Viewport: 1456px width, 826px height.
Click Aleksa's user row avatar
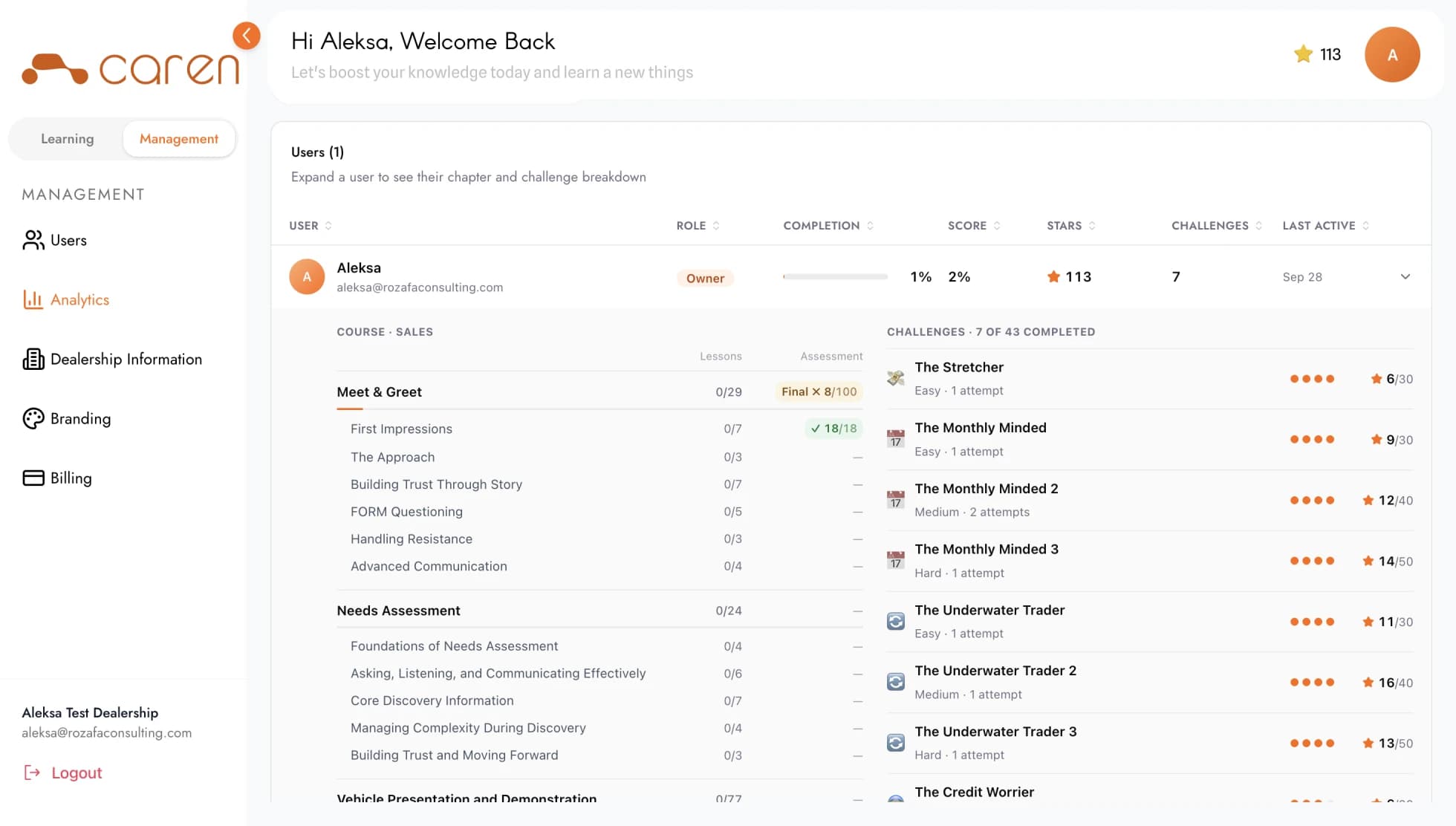[307, 276]
